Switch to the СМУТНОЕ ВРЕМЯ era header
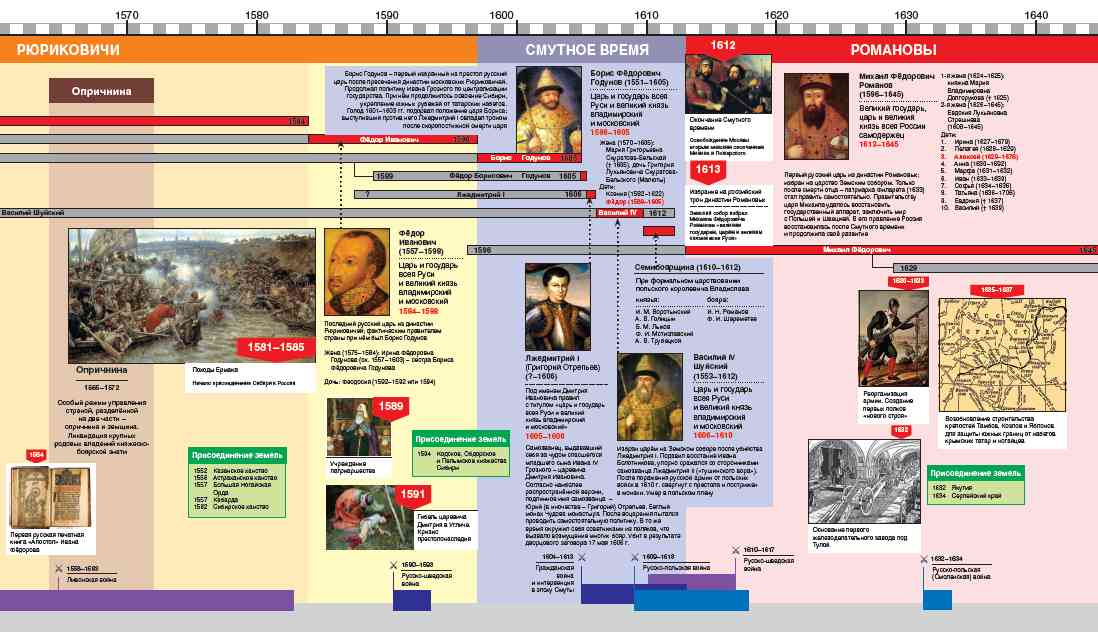This screenshot has height=632, width=1098. point(587,50)
